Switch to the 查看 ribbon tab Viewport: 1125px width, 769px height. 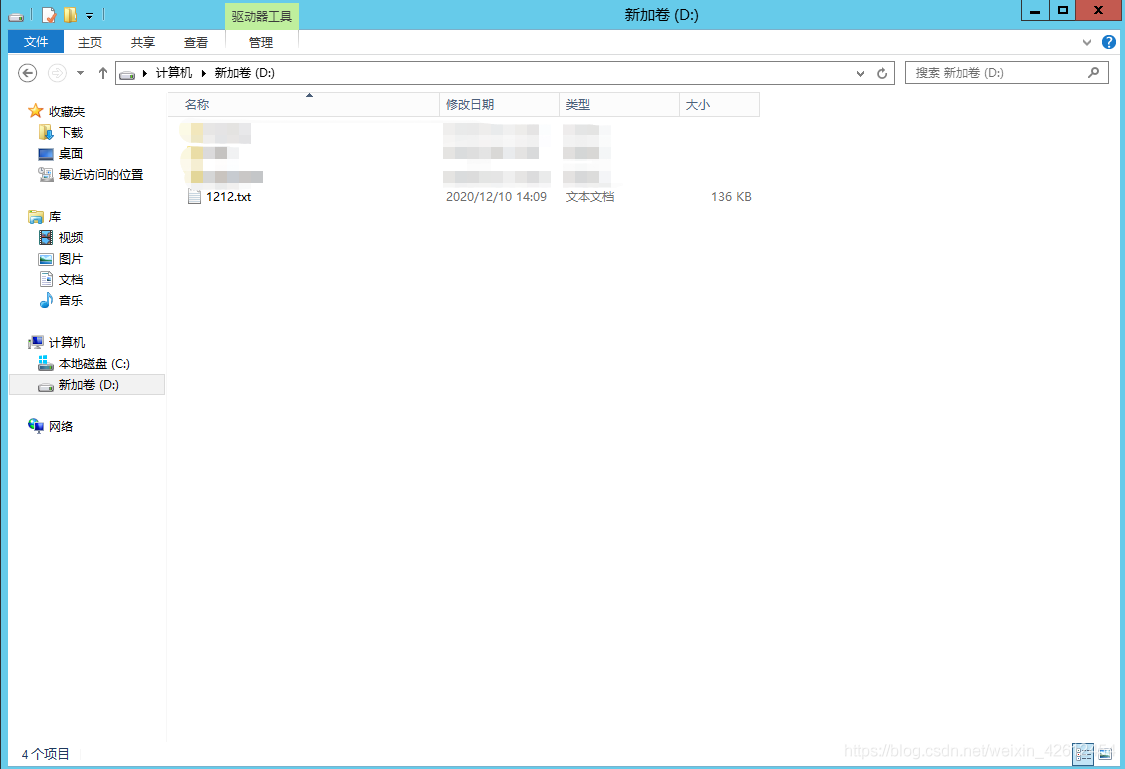point(196,42)
